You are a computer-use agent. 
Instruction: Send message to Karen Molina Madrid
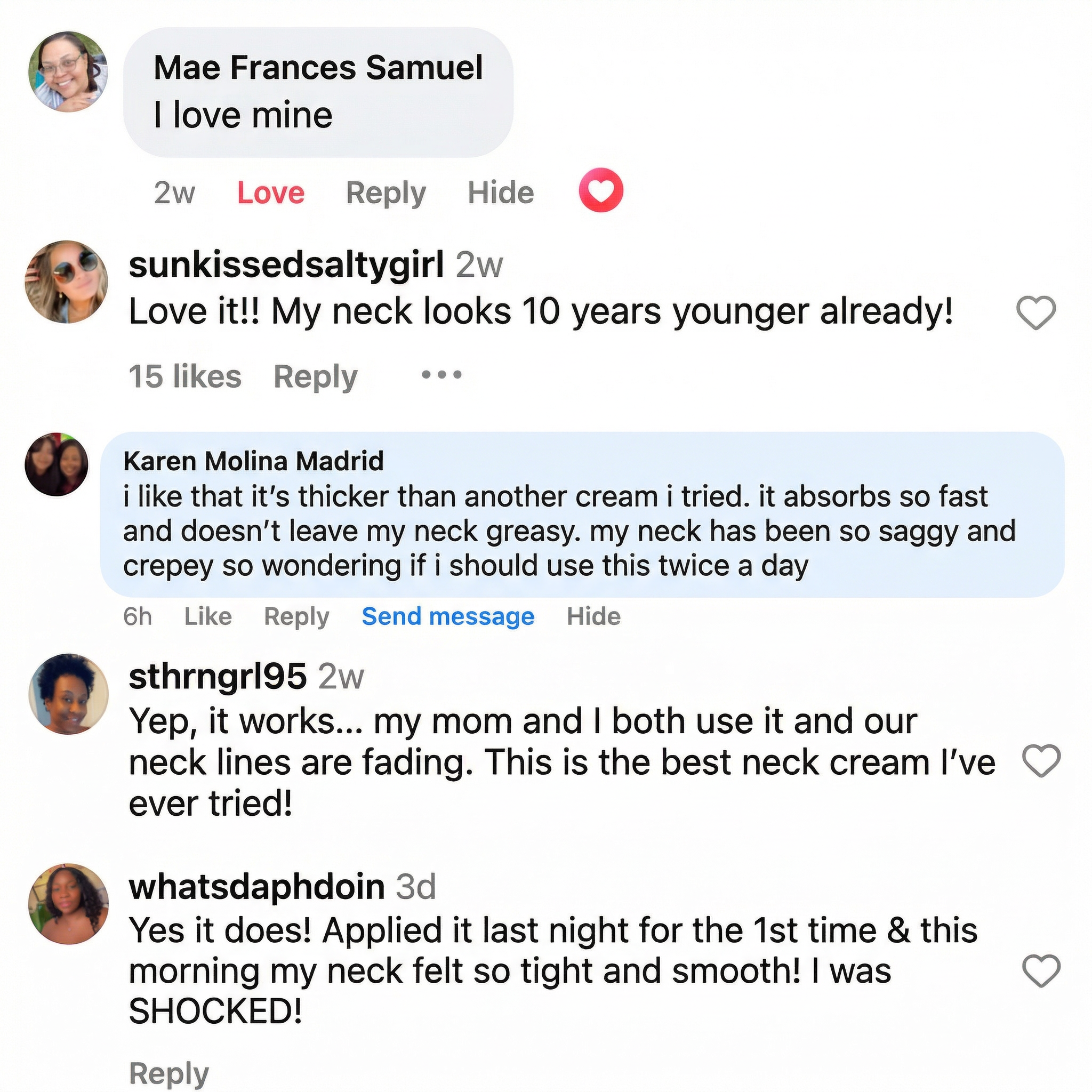pos(448,616)
